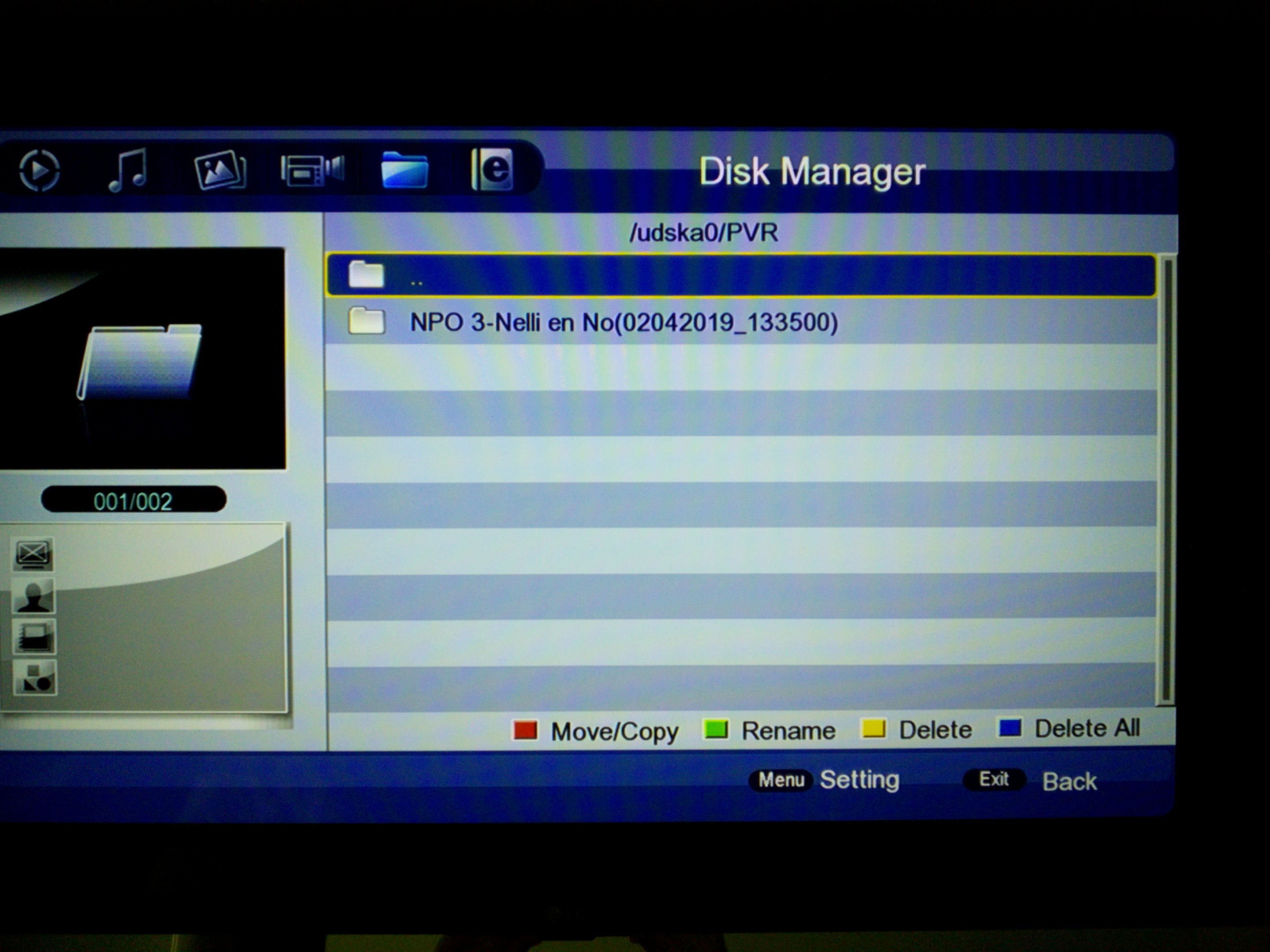This screenshot has width=1270, height=952.
Task: Click the 001/002 item counter
Action: 133,500
